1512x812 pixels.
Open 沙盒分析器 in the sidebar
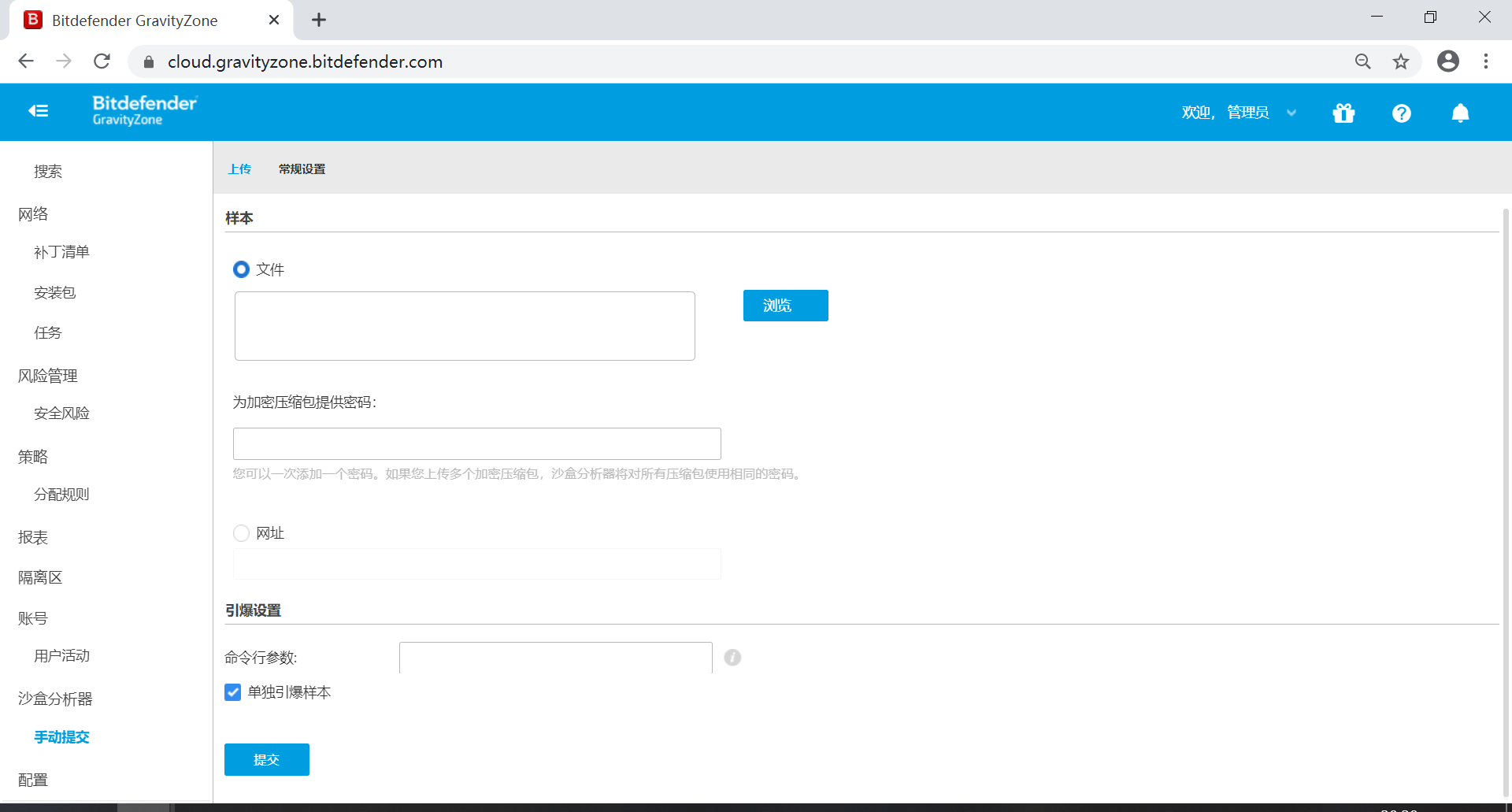[55, 699]
